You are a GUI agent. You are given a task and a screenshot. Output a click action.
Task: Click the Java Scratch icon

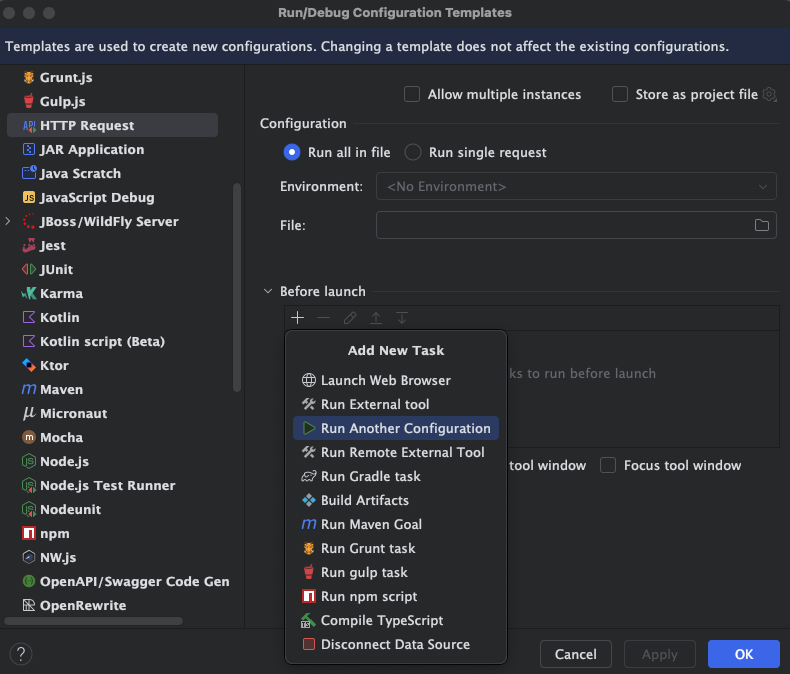point(29,173)
